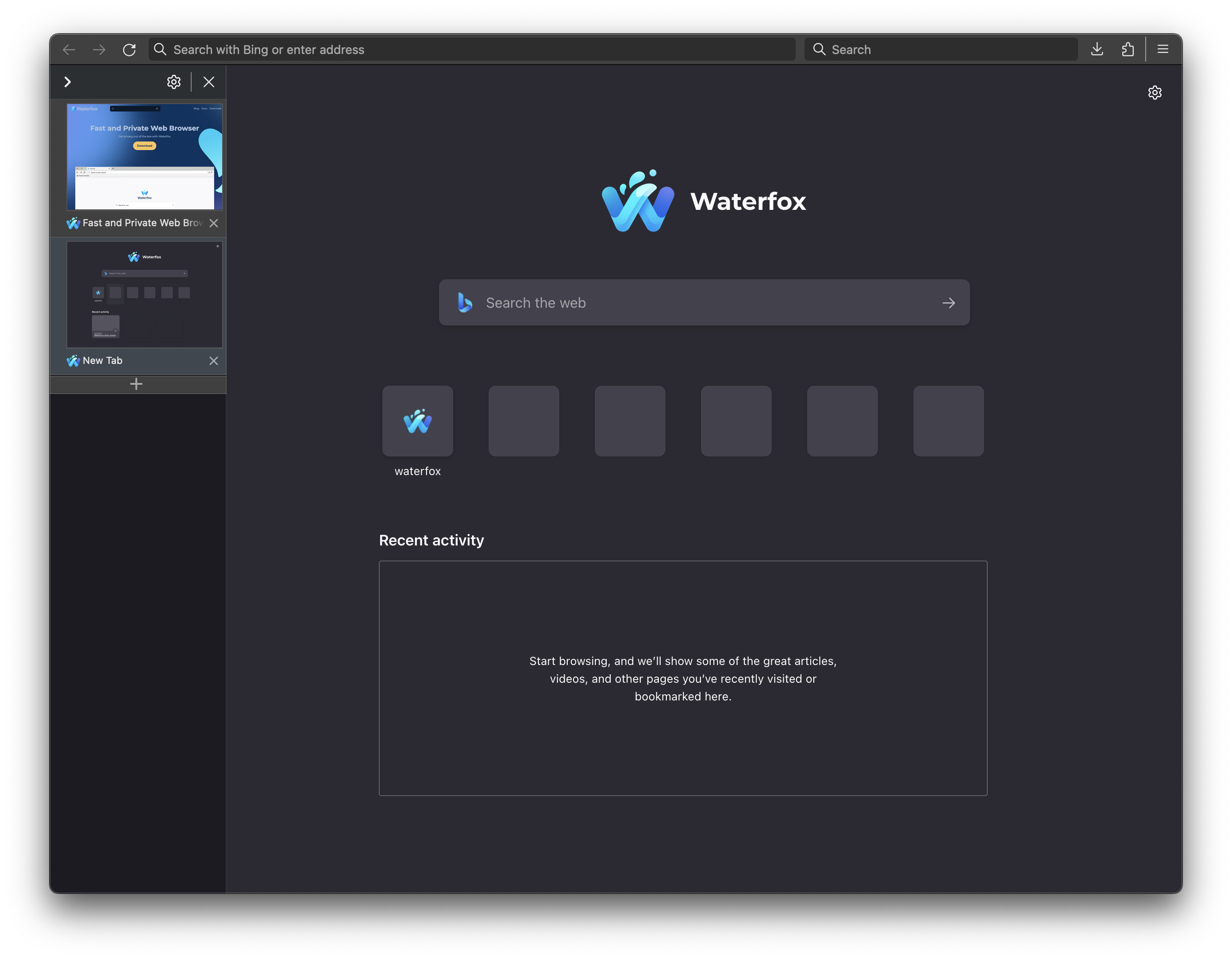The image size is (1232, 959).
Task: Click the search magnifier in the address bar
Action: (x=160, y=49)
